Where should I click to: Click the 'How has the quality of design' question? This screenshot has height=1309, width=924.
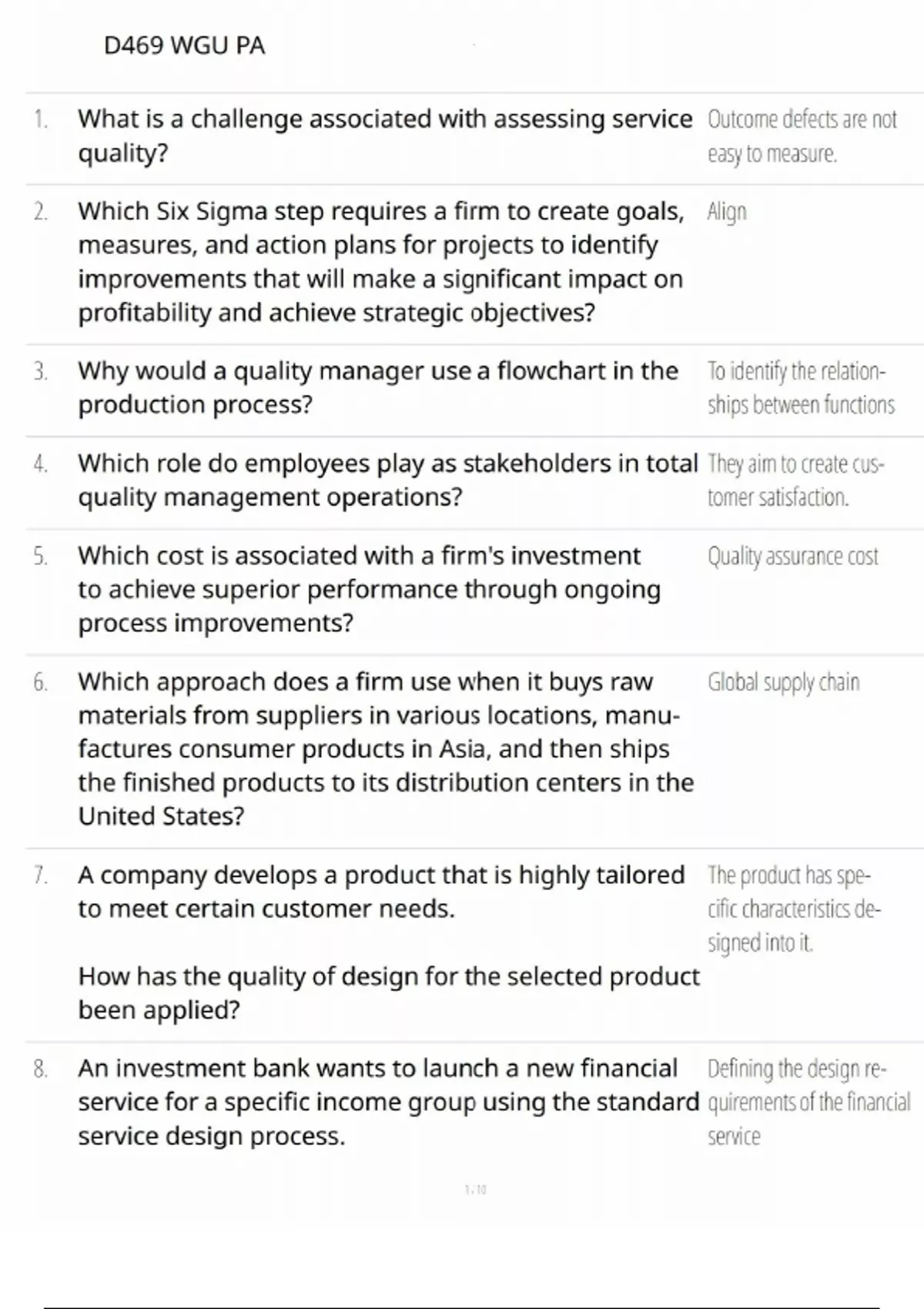click(x=388, y=993)
